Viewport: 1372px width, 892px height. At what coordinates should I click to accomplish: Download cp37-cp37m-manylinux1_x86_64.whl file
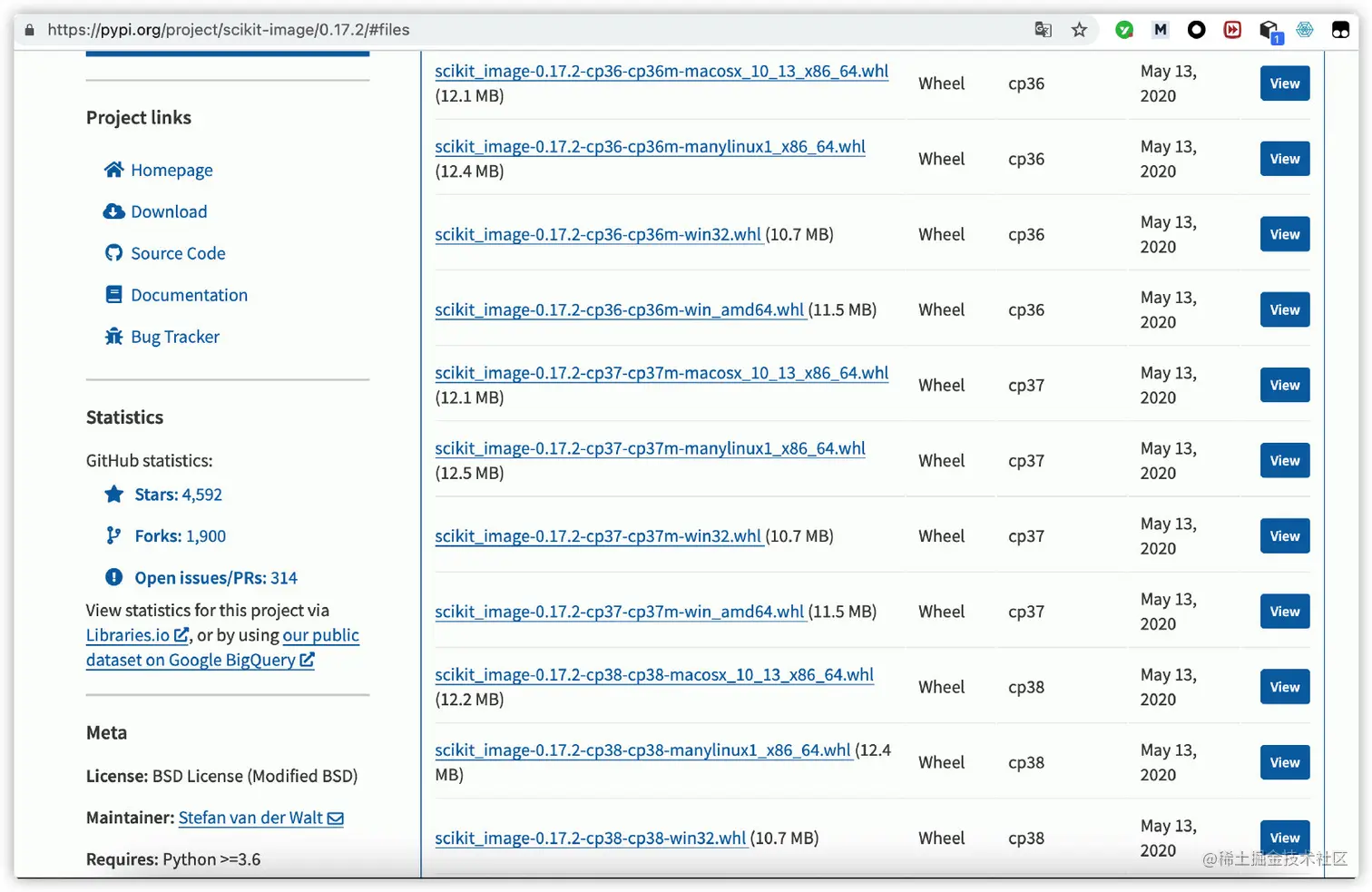(x=650, y=448)
